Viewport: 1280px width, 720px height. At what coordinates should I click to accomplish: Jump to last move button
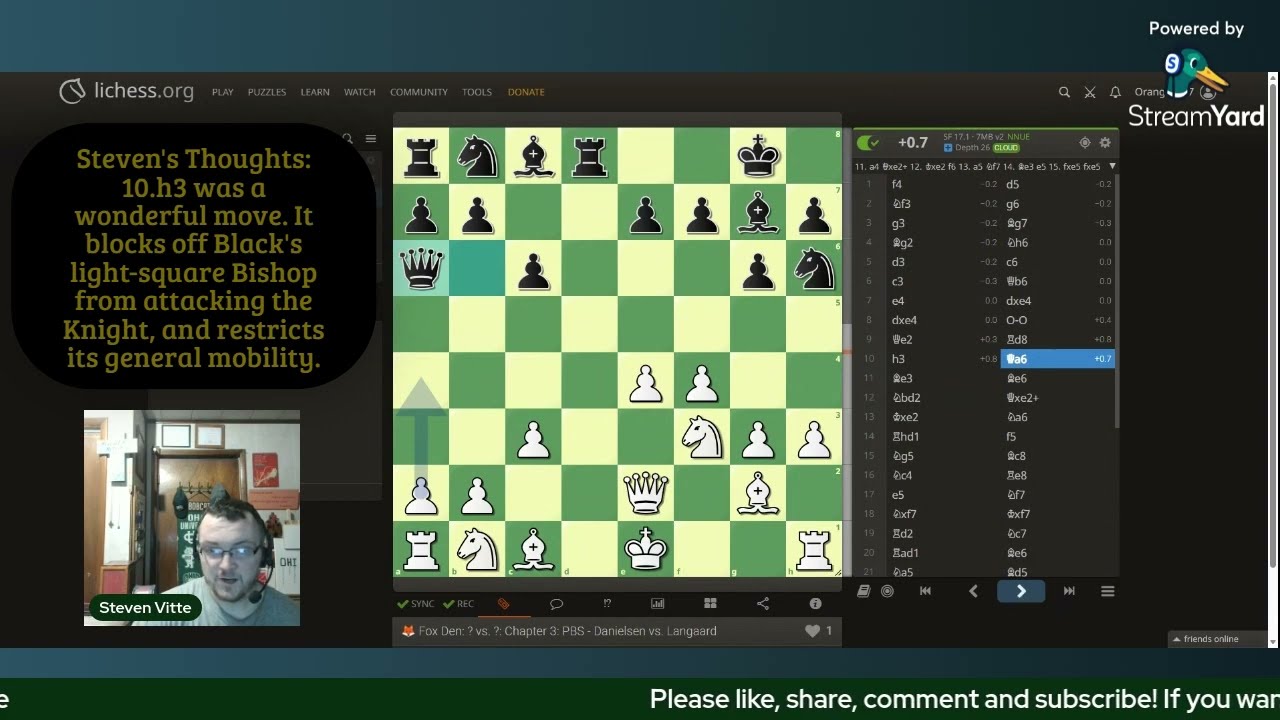[1069, 591]
